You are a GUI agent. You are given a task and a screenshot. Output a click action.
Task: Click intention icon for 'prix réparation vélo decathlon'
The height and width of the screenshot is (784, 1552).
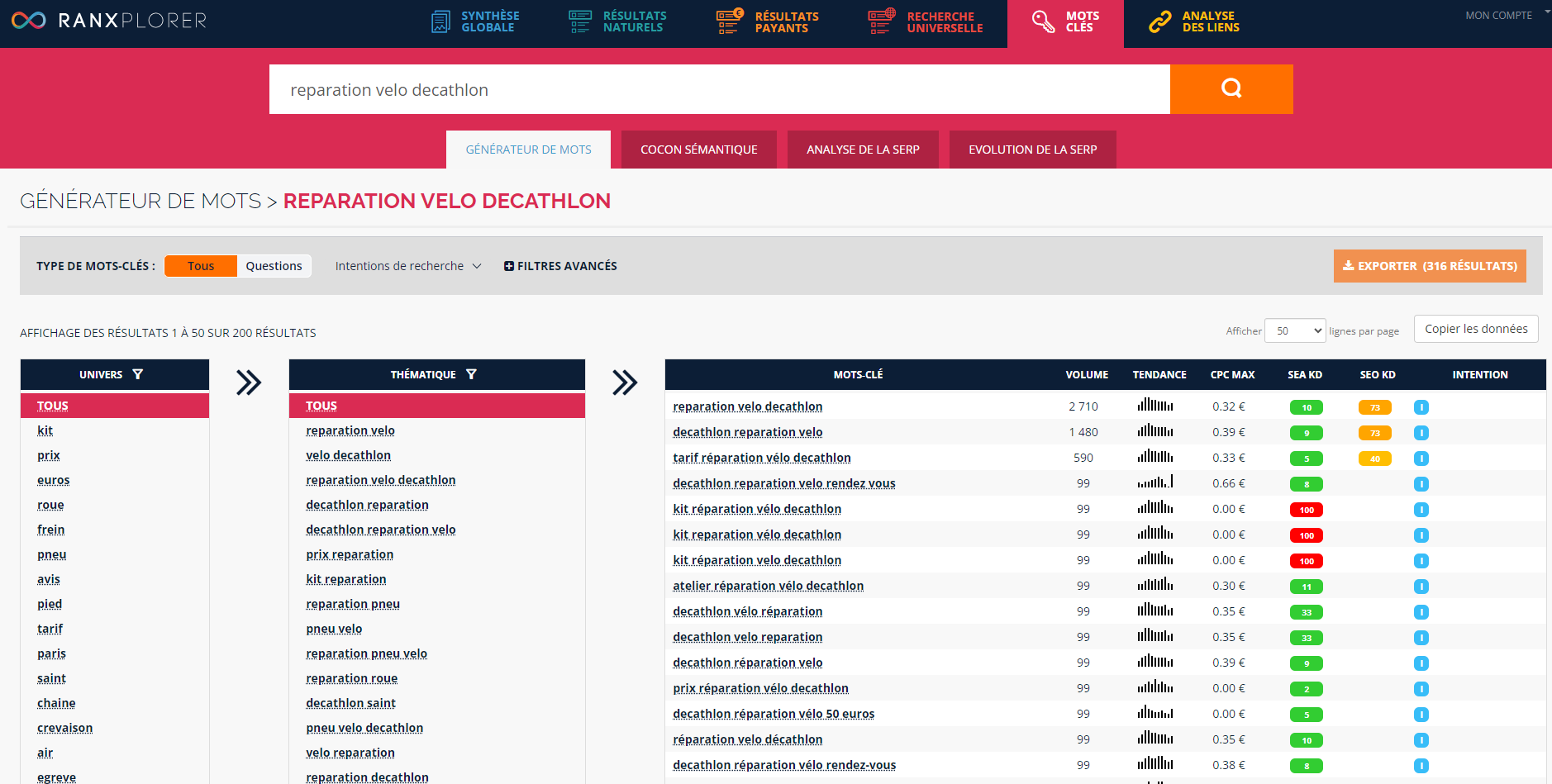1421,689
